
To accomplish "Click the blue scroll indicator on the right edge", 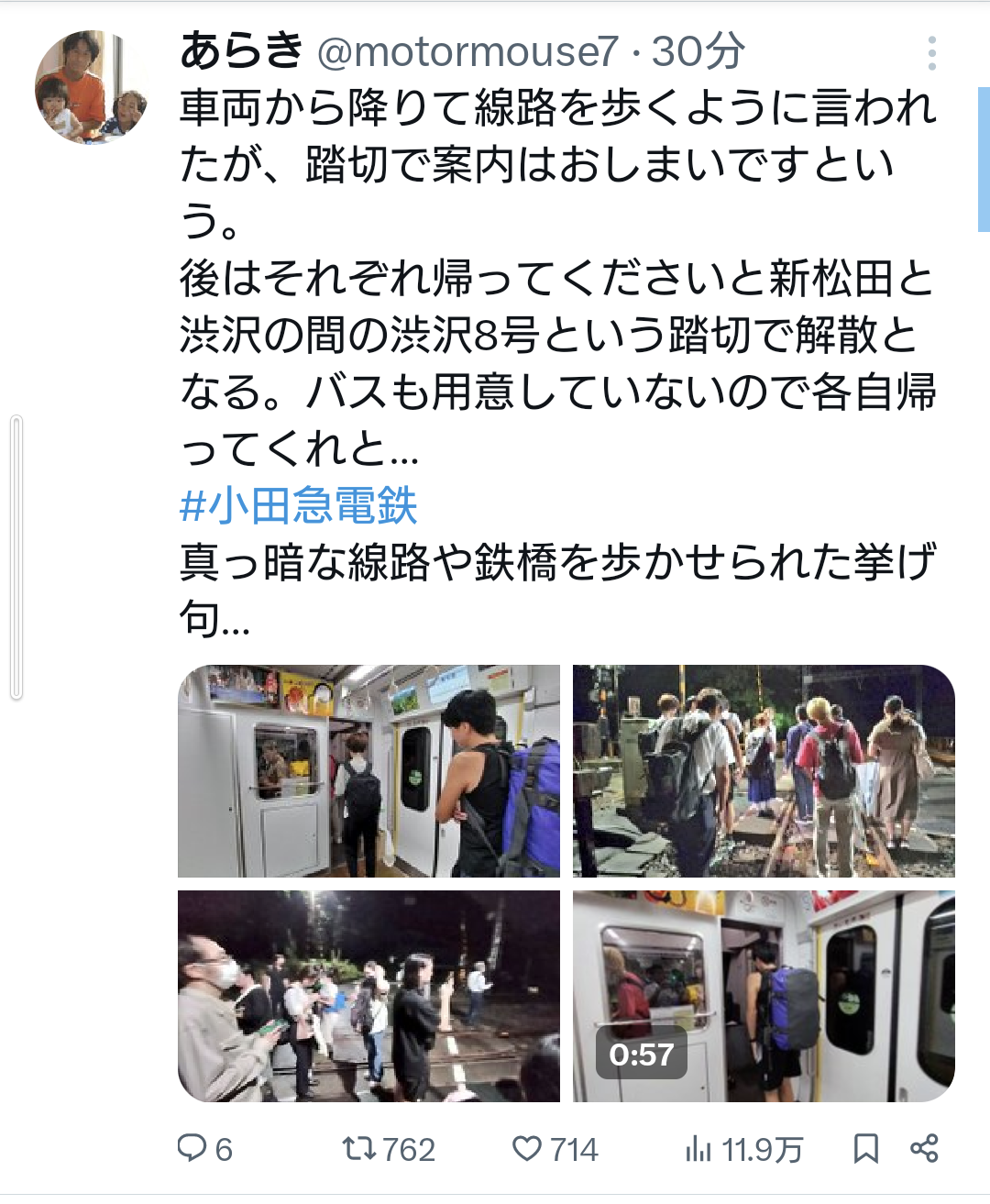I will pos(984,160).
